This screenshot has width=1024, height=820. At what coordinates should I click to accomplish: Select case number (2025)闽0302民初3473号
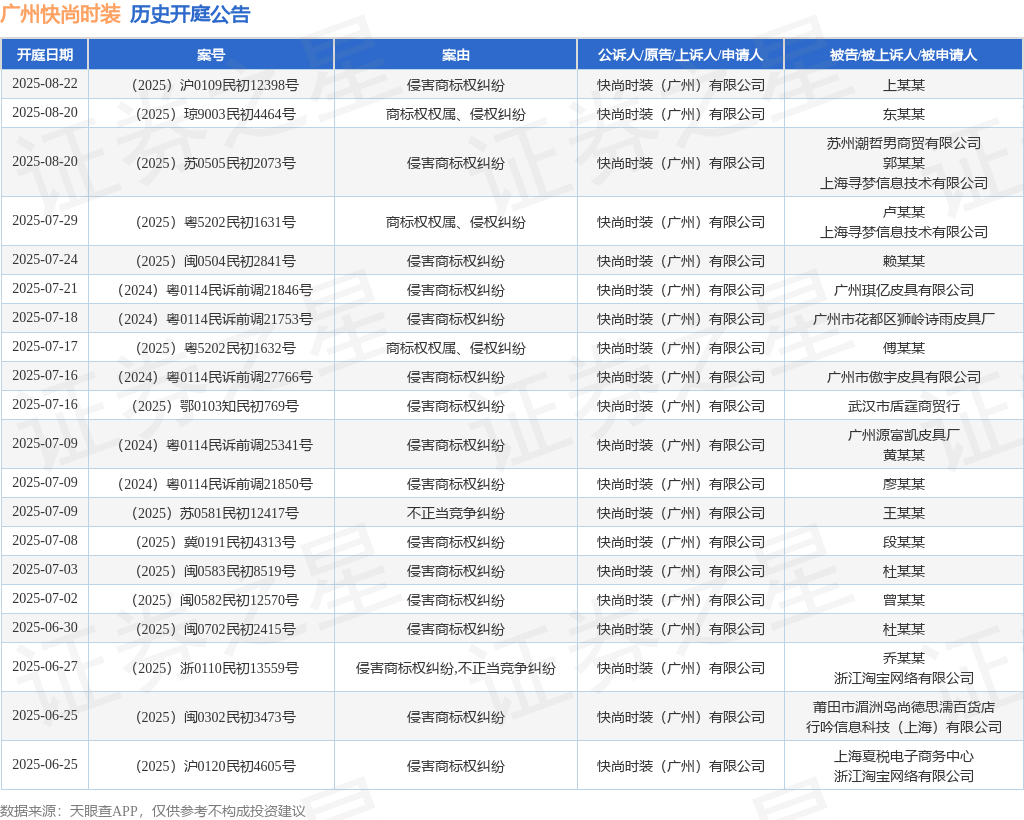215,717
